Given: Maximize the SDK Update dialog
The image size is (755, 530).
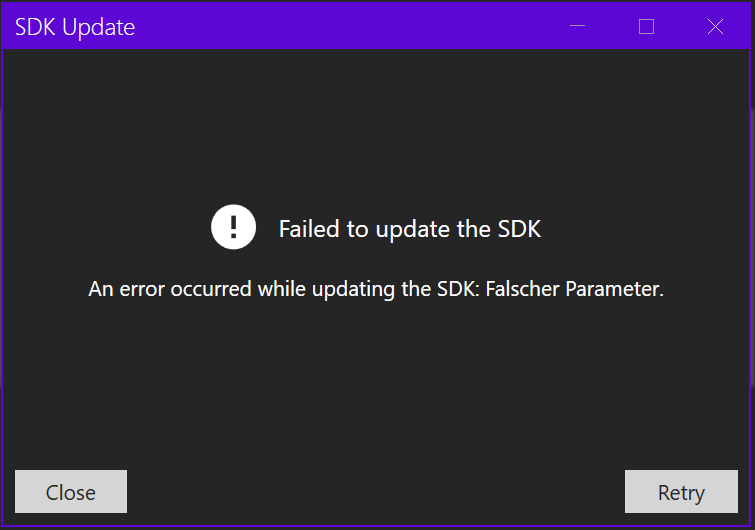Looking at the screenshot, I should coord(646,27).
